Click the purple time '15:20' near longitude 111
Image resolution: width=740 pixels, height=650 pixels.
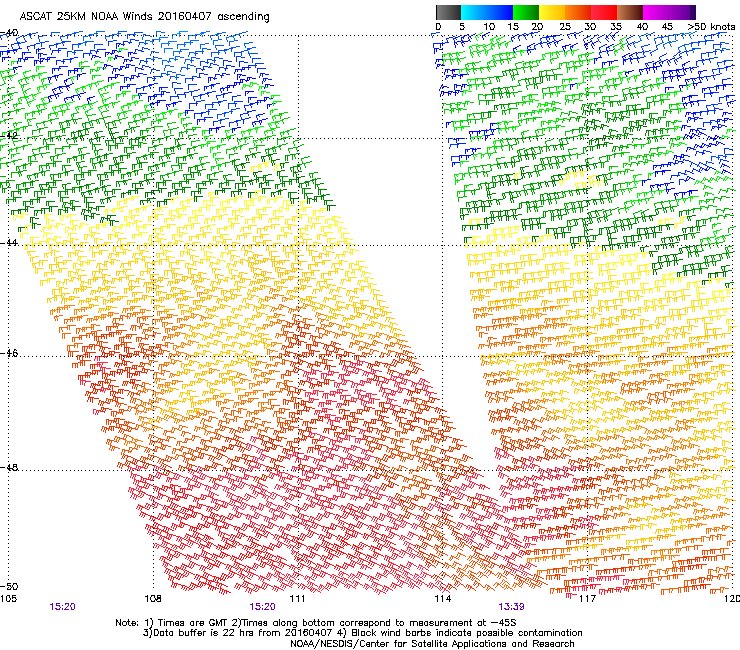(262, 607)
